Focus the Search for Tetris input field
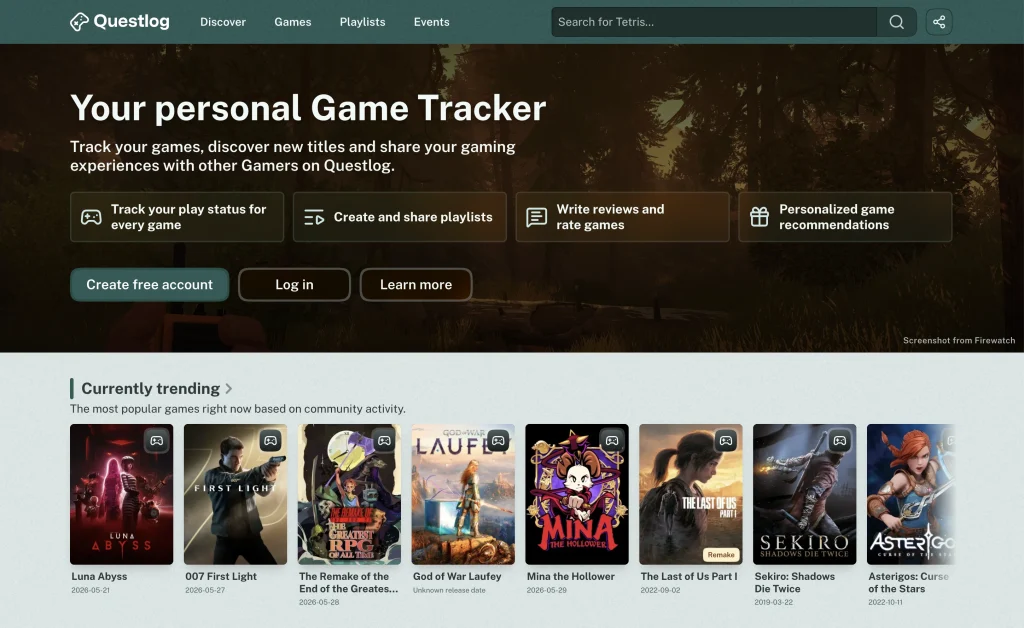1024x628 pixels. tap(714, 22)
